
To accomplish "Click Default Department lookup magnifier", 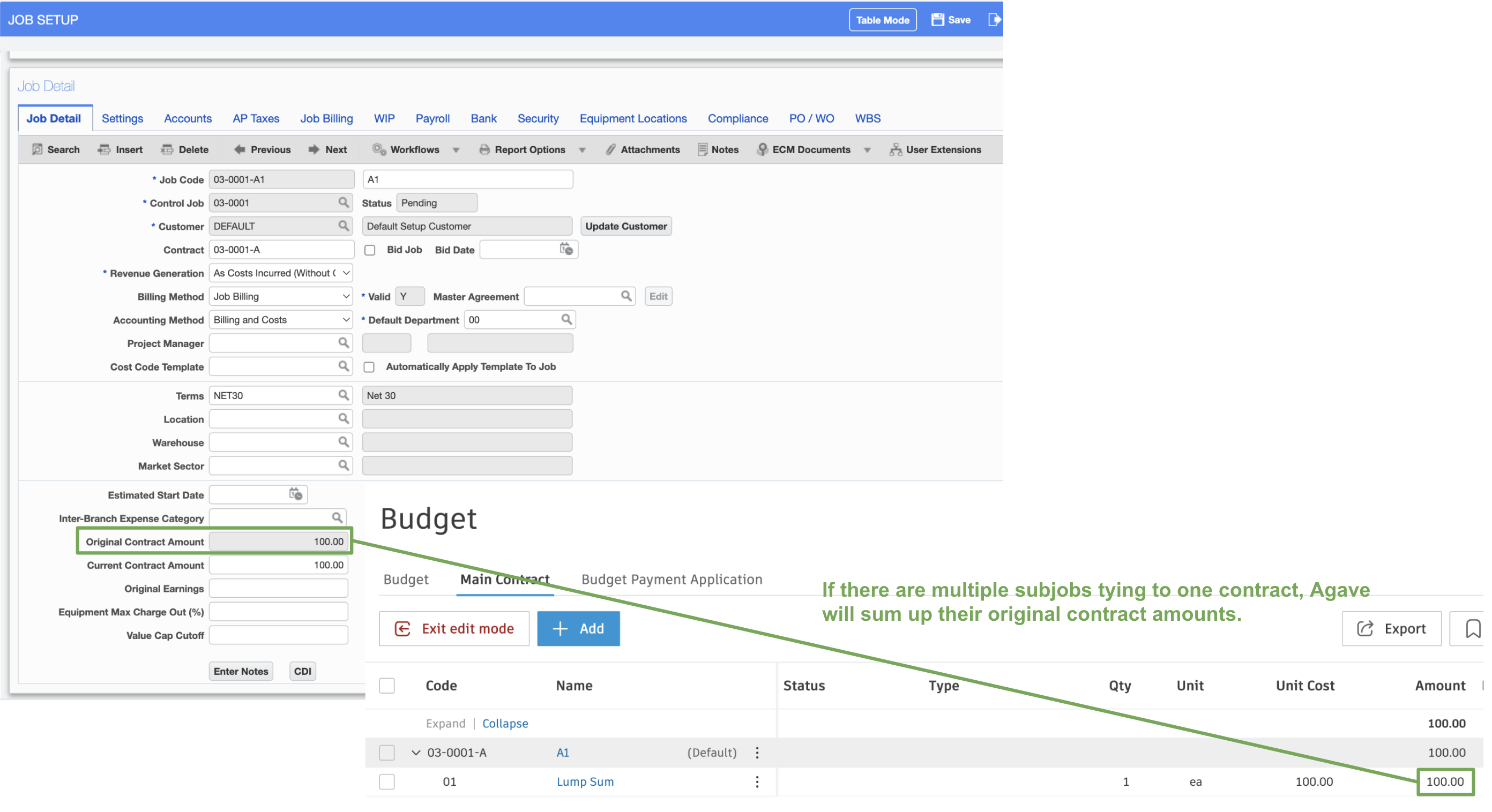I will click(x=566, y=319).
